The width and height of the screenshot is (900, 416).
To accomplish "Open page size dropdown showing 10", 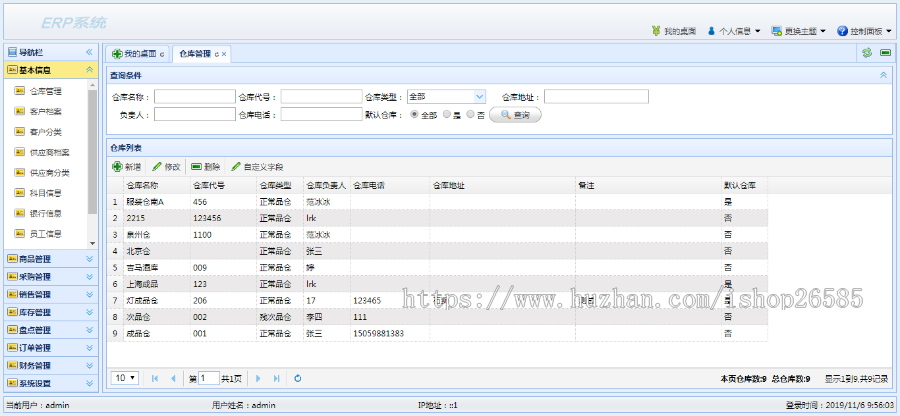I will (x=125, y=378).
